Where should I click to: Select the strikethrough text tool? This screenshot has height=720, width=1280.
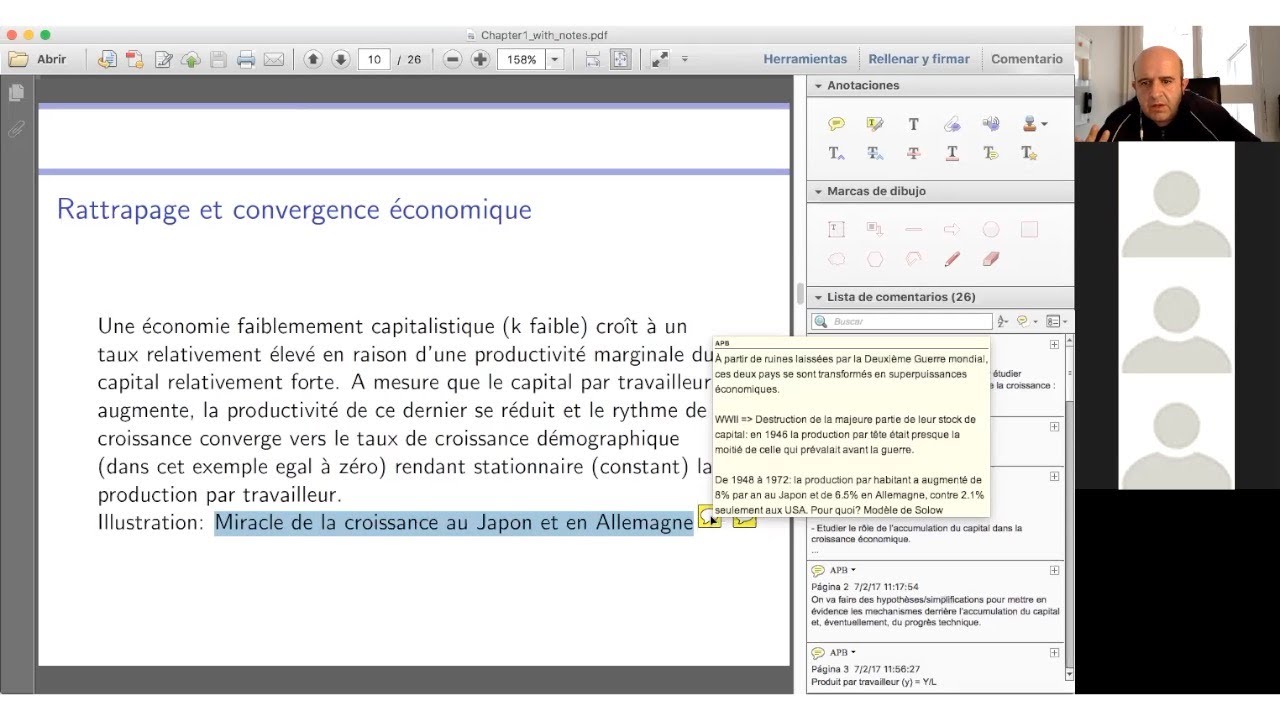tap(913, 153)
